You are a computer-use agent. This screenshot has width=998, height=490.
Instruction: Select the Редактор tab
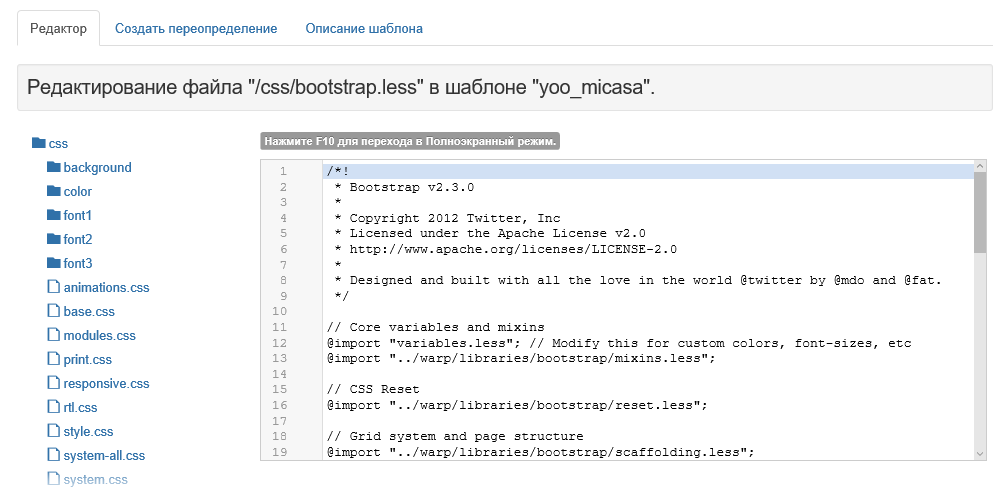59,29
